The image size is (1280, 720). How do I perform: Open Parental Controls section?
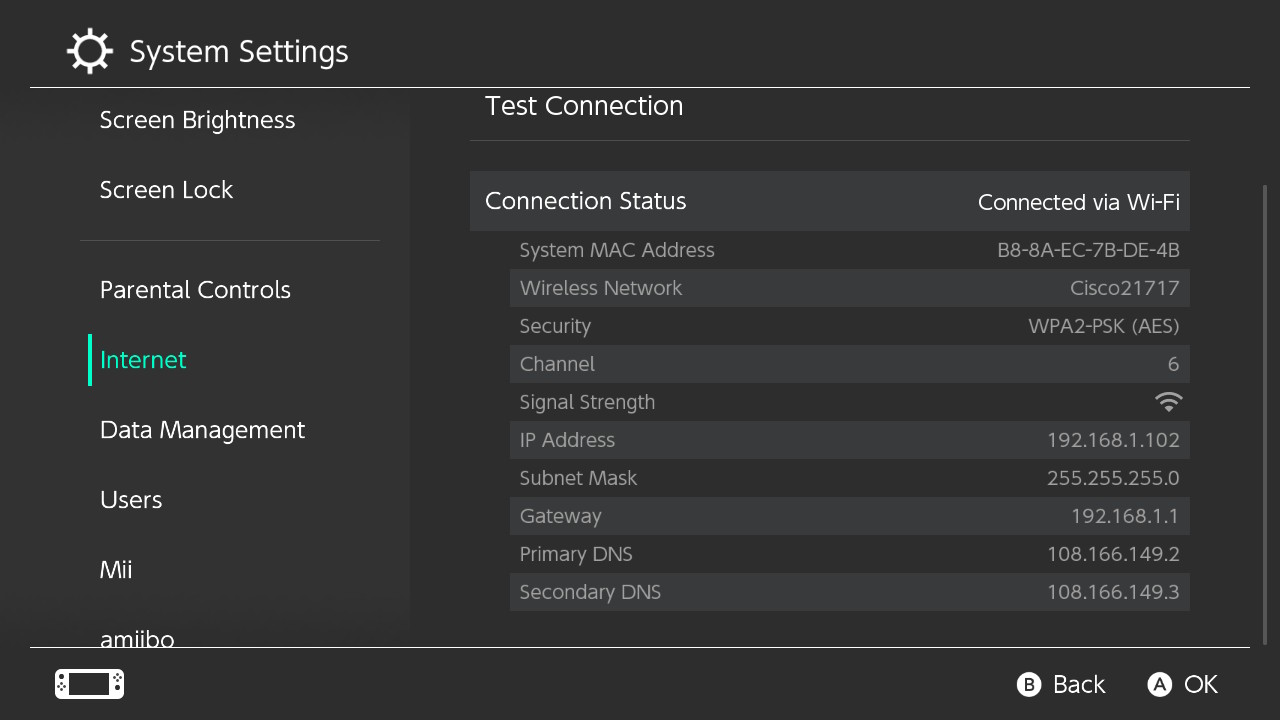click(x=195, y=290)
